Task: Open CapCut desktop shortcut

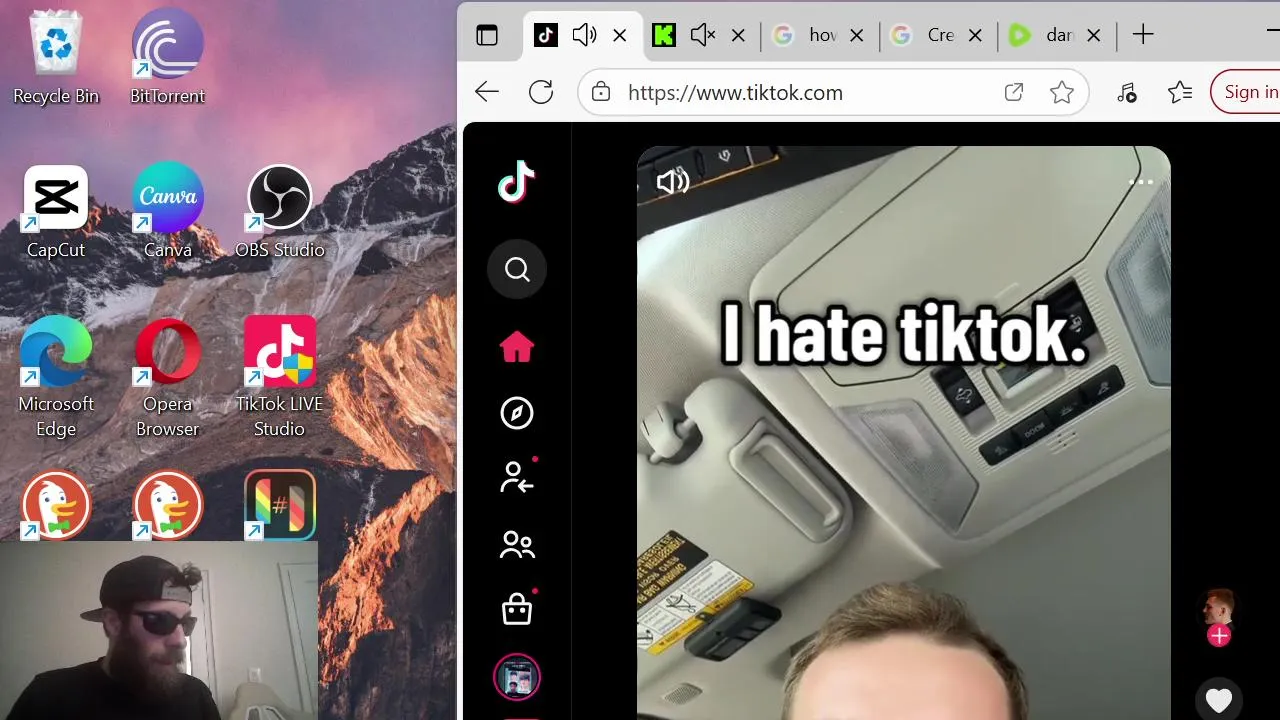Action: (x=56, y=212)
